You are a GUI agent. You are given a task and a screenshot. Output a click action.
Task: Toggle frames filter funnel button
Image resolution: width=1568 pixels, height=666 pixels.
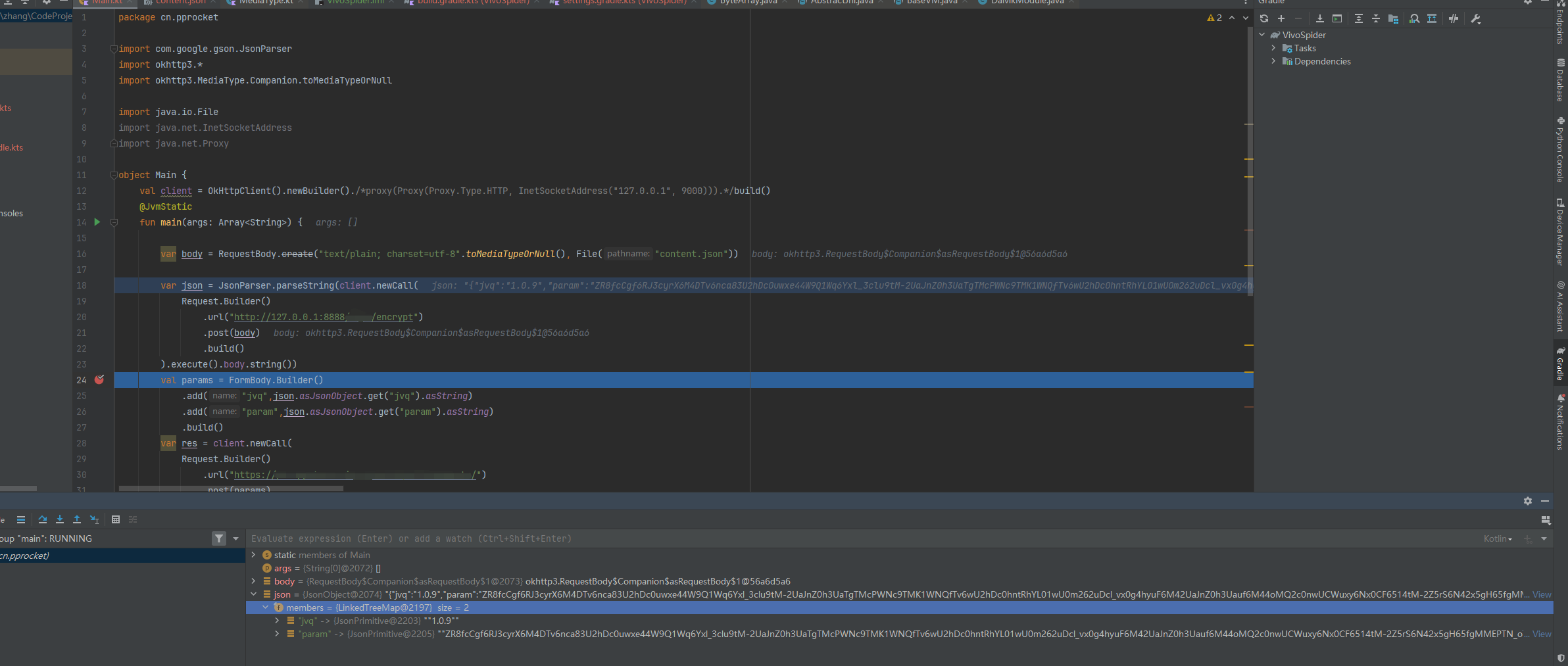coord(219,538)
